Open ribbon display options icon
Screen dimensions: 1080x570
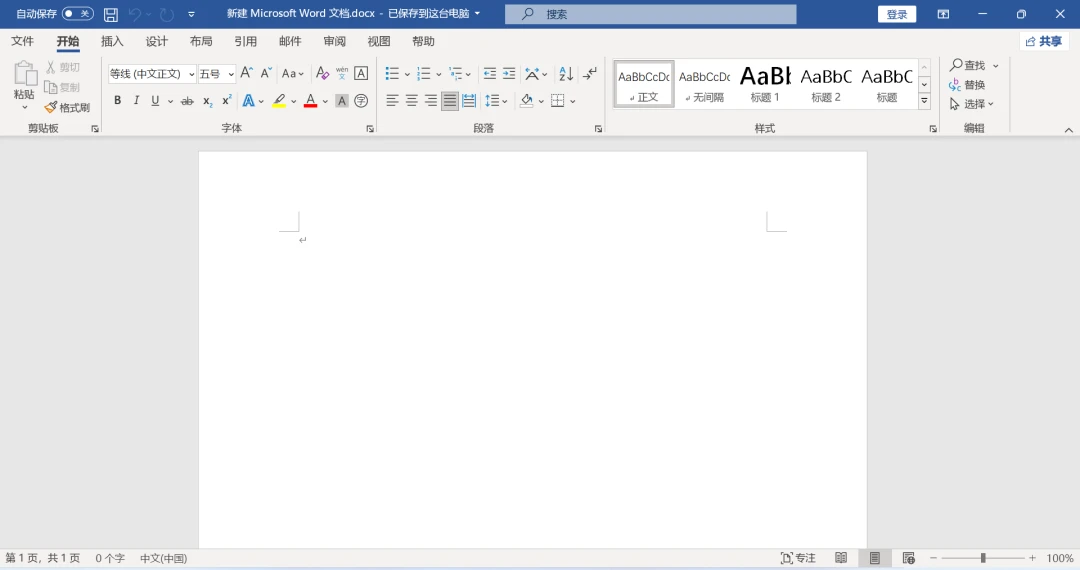[x=944, y=14]
